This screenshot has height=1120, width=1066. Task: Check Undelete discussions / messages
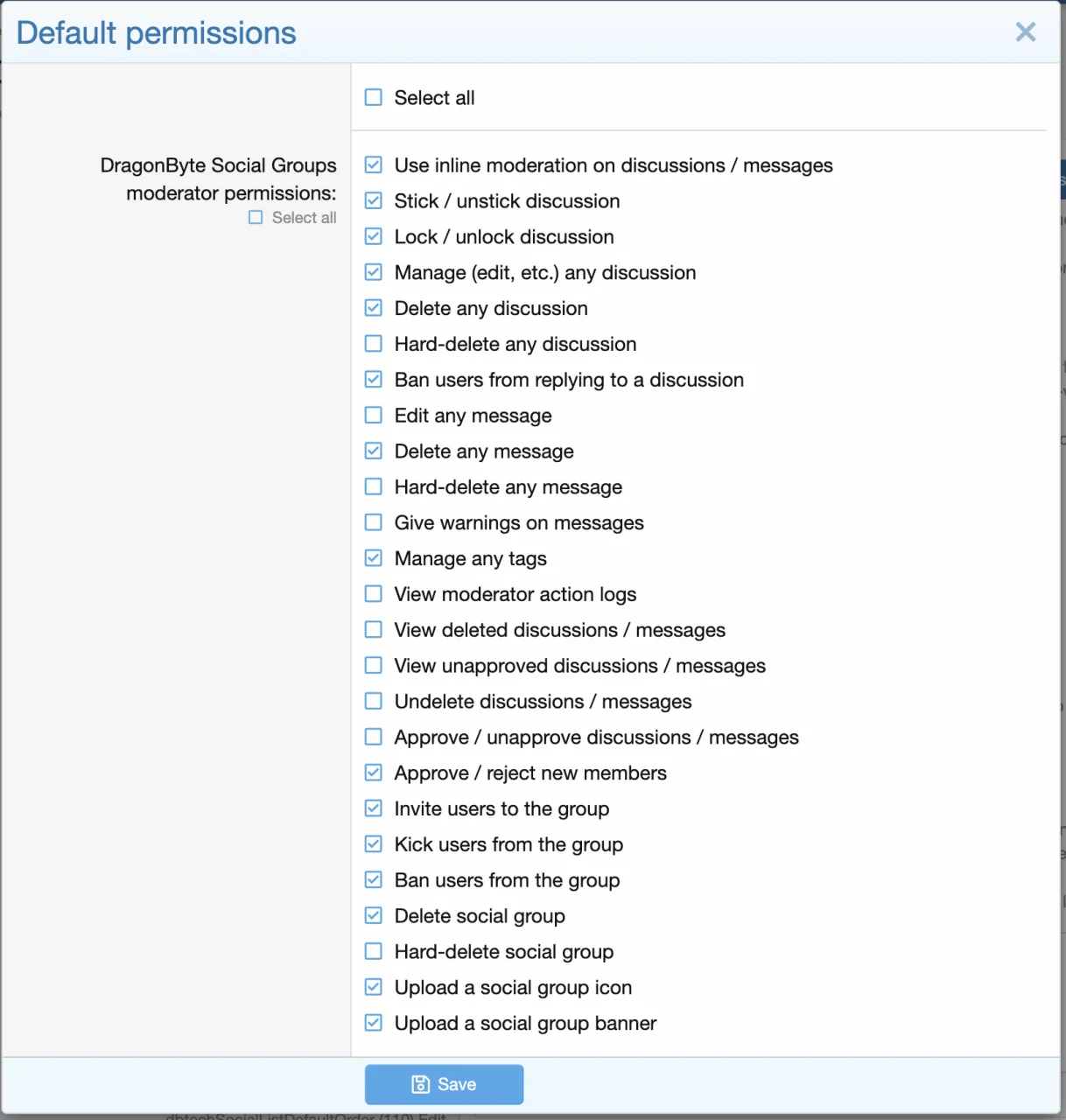(374, 702)
